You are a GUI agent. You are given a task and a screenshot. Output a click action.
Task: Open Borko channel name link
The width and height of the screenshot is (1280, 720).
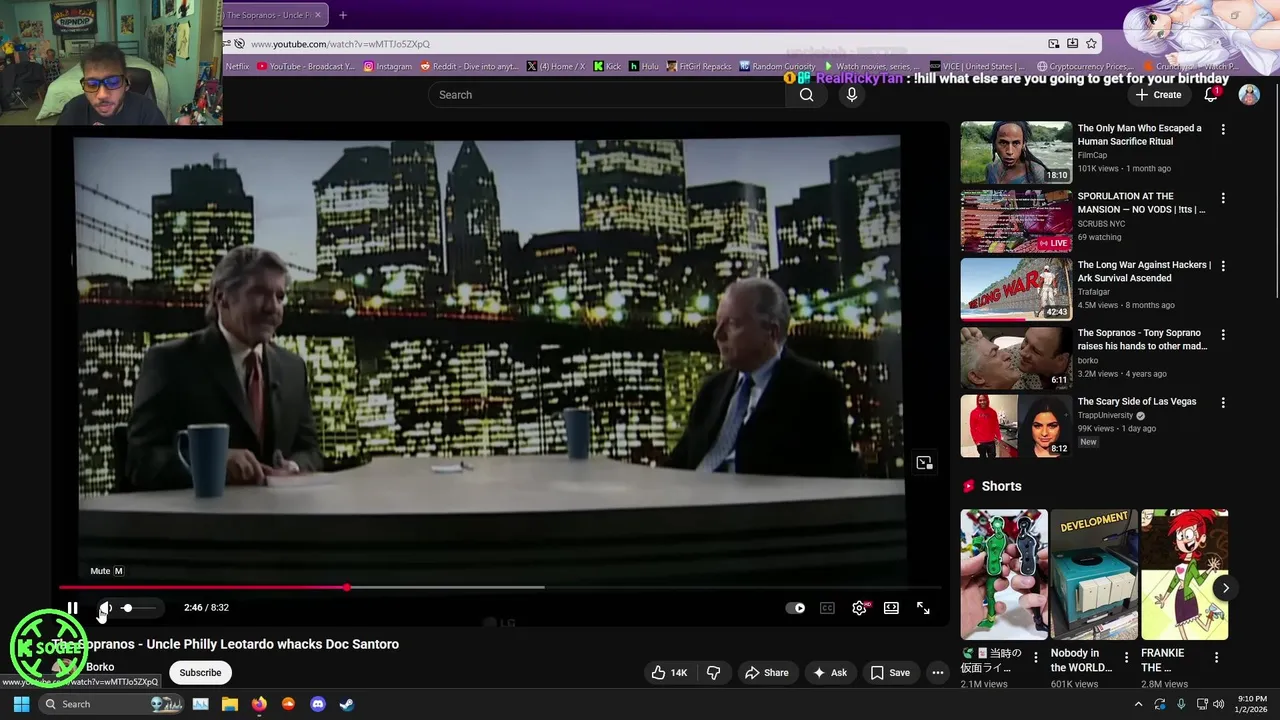[x=100, y=667]
